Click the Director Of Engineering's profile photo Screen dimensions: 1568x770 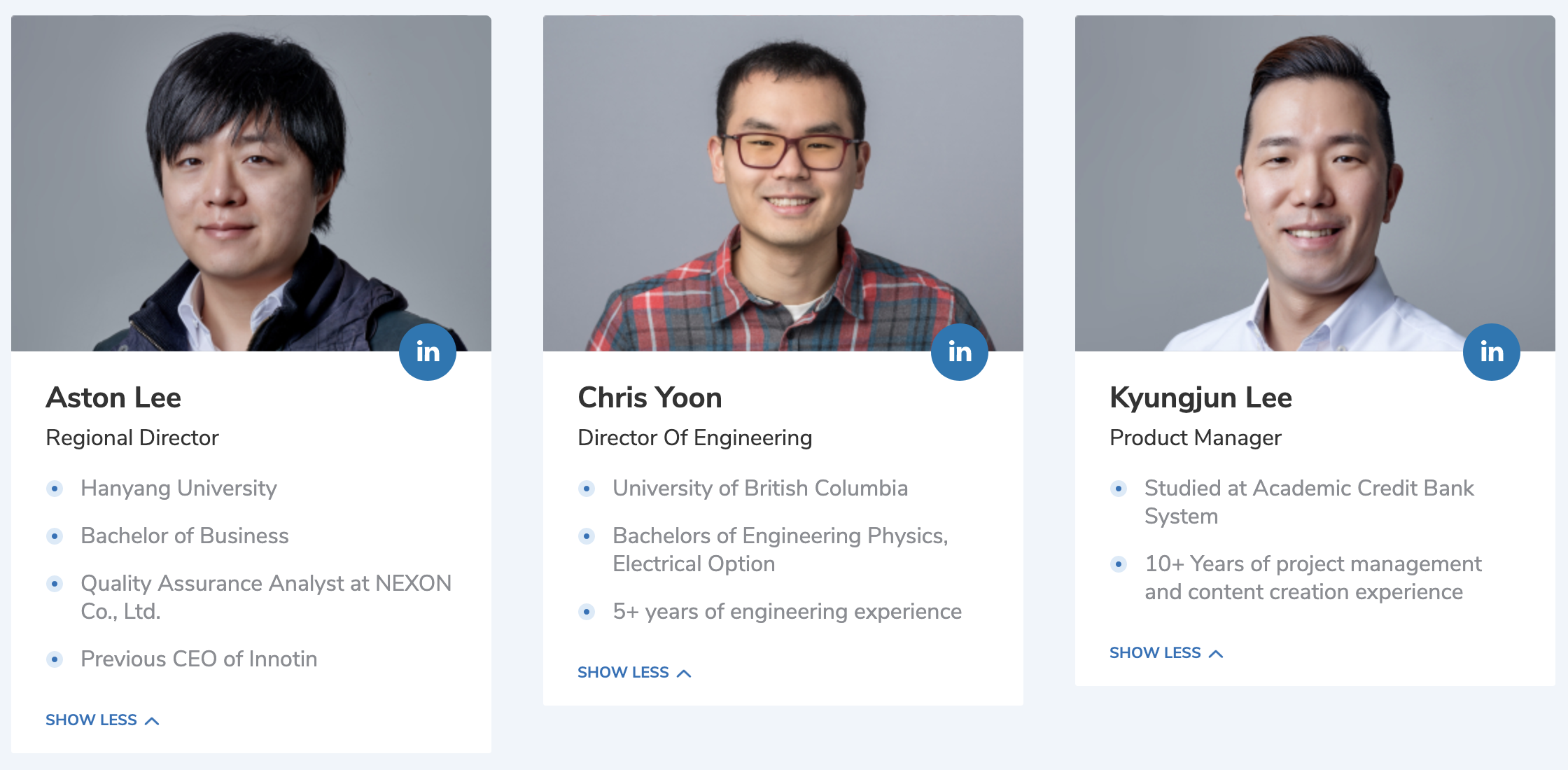tap(783, 182)
